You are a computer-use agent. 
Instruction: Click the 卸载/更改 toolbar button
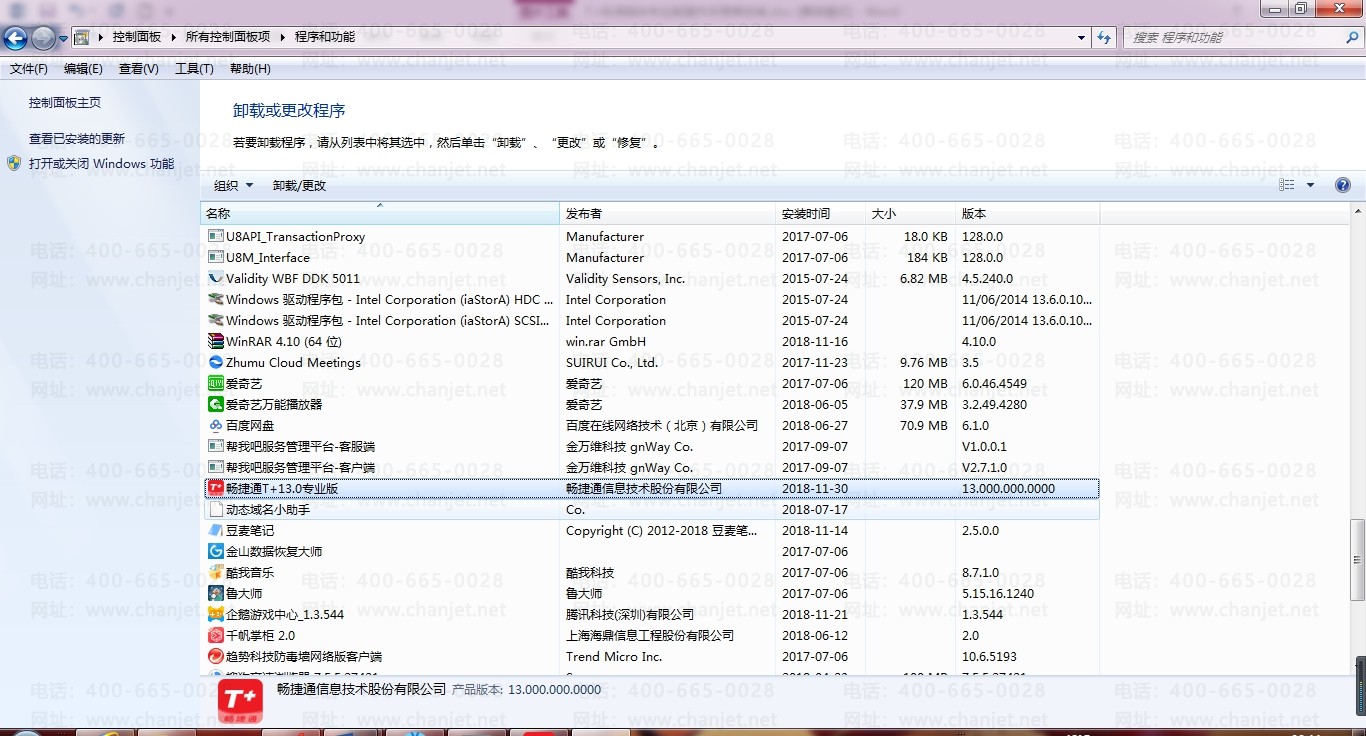[299, 186]
